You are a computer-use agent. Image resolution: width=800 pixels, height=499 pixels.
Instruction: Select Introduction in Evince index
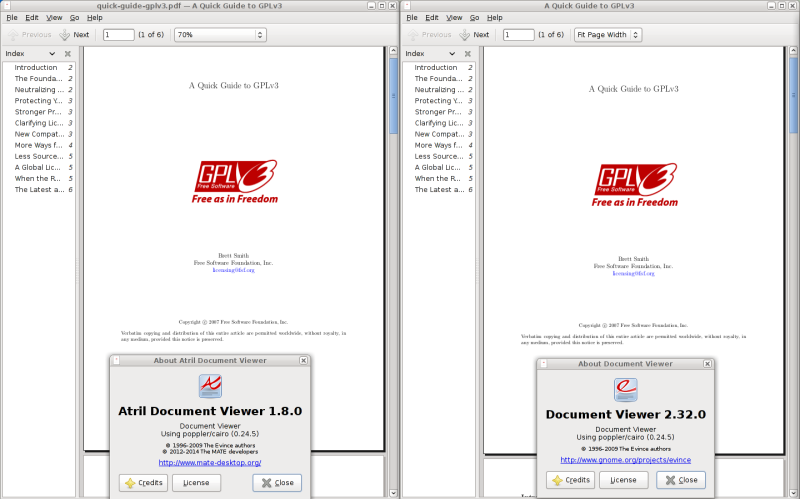point(439,67)
